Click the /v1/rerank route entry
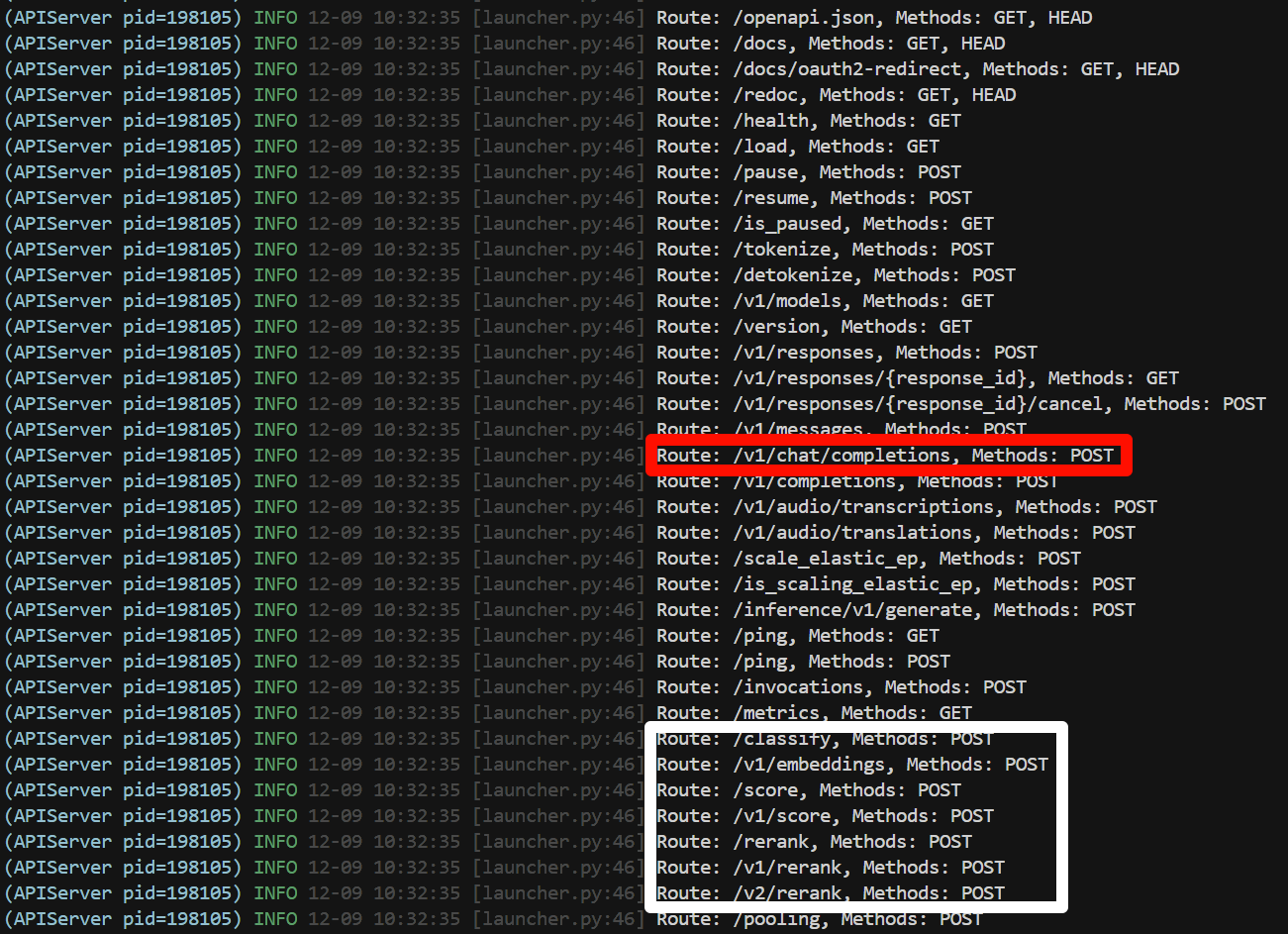Image resolution: width=1288 pixels, height=934 pixels. (831, 868)
